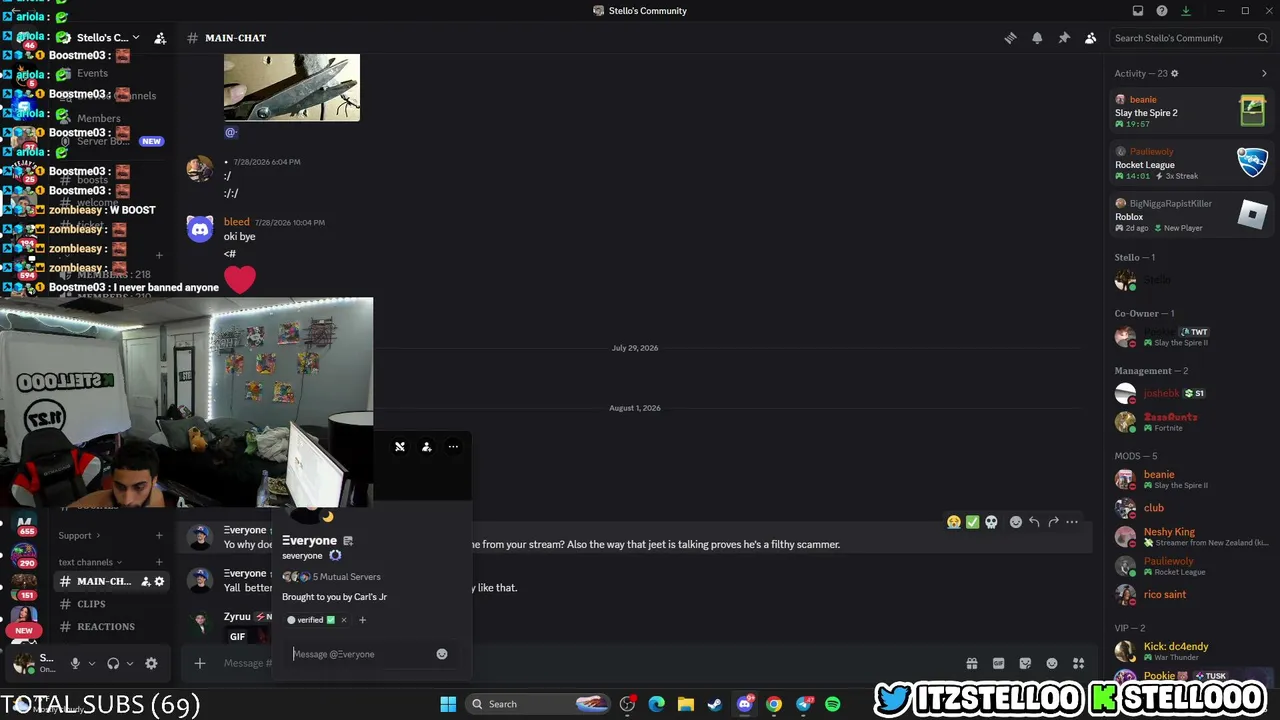Viewport: 1280px width, 720px height.
Task: Create an invite for the MAIN-CH channel
Action: pyautogui.click(x=145, y=581)
